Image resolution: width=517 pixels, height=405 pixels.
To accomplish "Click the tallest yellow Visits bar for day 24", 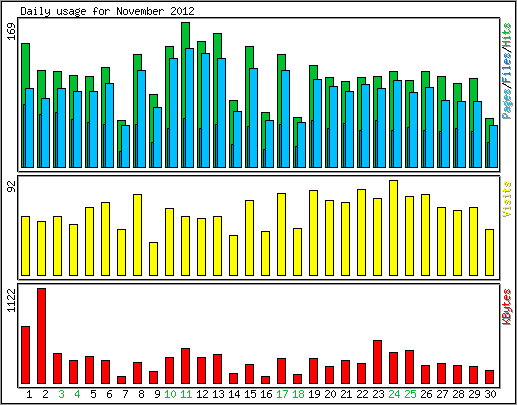I will point(394,228).
